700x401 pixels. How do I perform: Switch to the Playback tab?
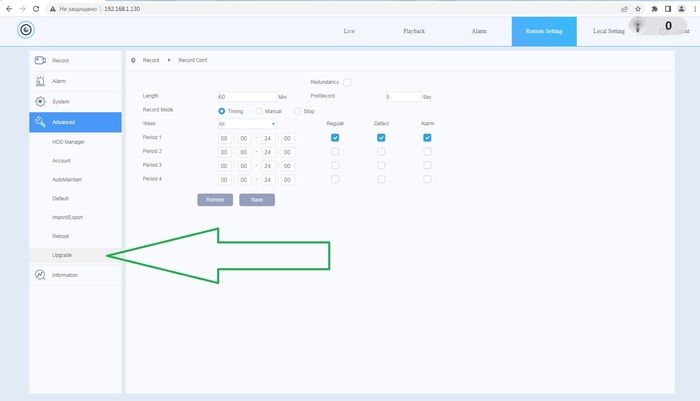pyautogui.click(x=414, y=31)
